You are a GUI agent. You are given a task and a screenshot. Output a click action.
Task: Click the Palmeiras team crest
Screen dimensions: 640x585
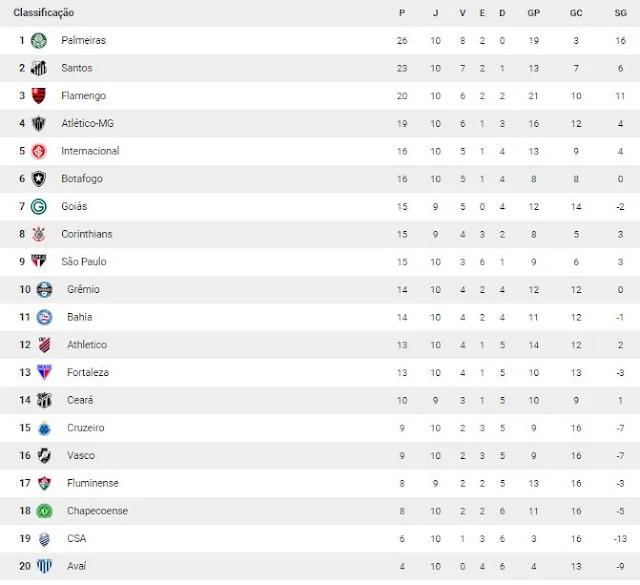click(39, 40)
